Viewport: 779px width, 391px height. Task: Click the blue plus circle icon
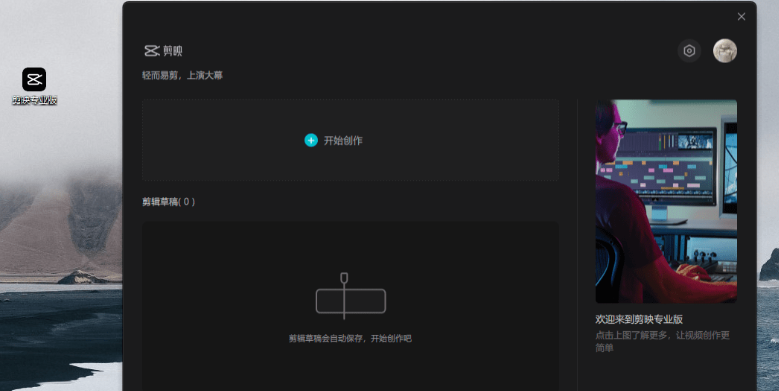point(311,141)
